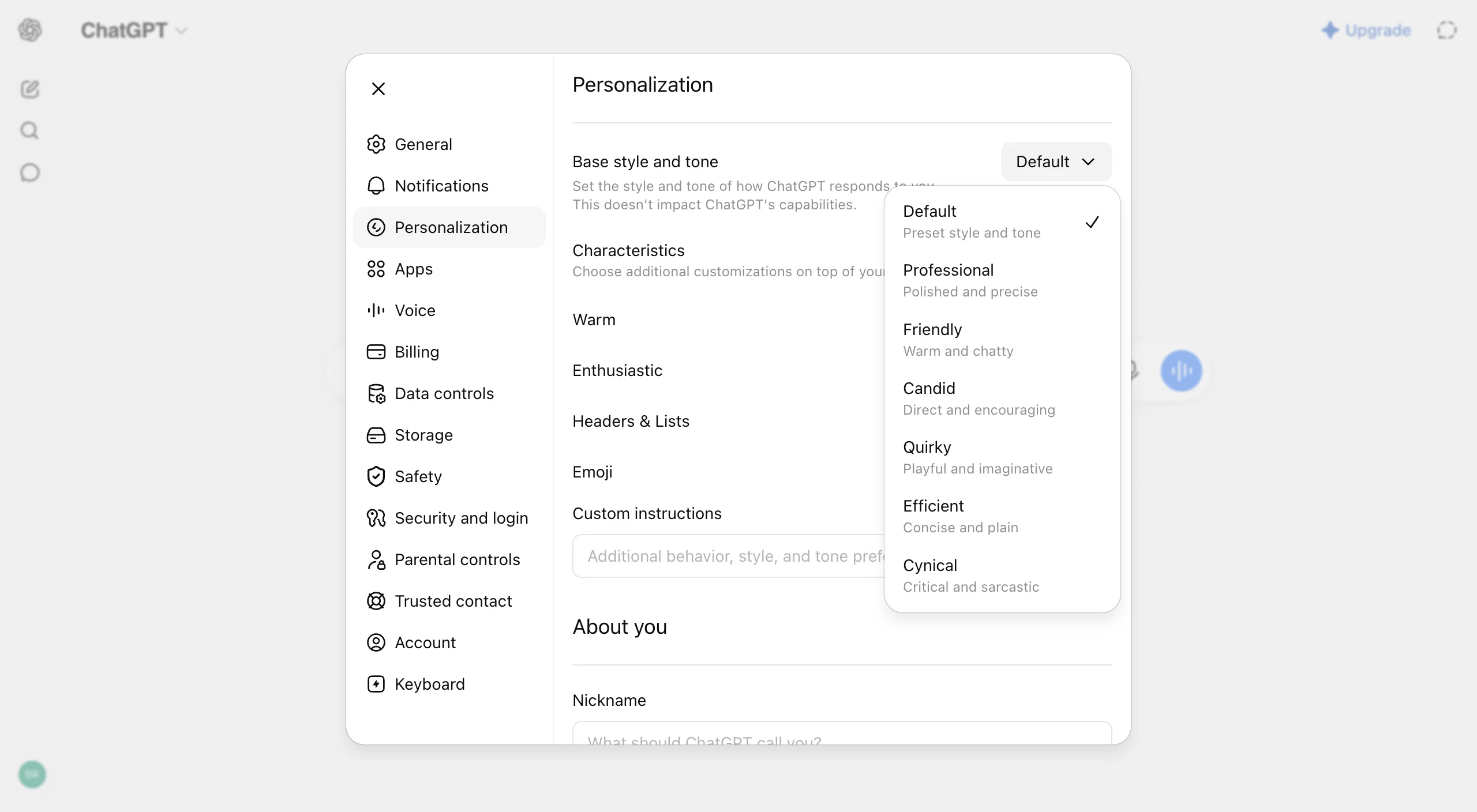Click the Custom instructions text field
The image size is (1477, 812).
pyautogui.click(x=728, y=556)
